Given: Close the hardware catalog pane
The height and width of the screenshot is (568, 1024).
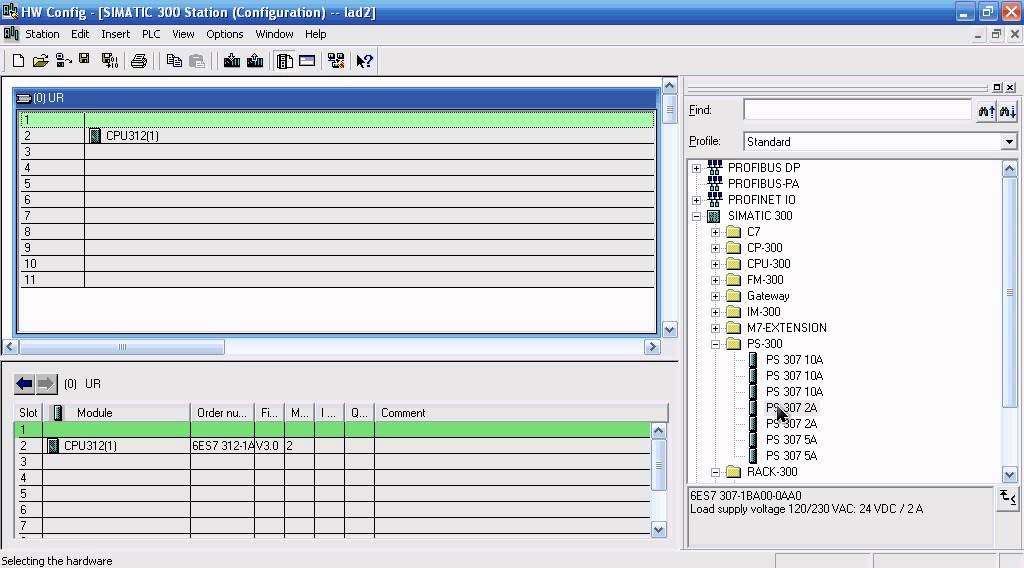Looking at the screenshot, I should (1010, 87).
